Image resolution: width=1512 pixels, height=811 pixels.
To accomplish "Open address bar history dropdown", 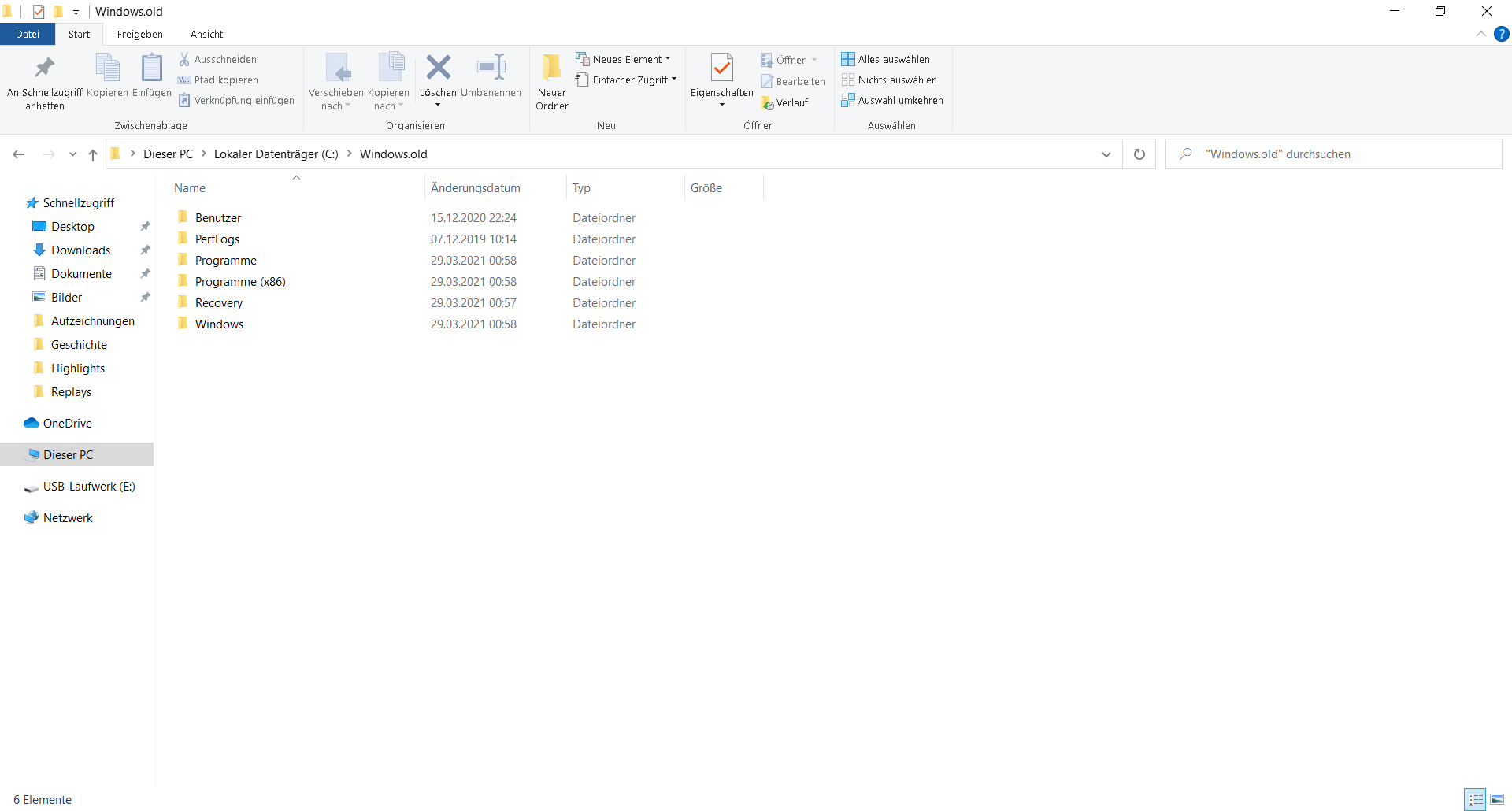I will tap(1106, 154).
